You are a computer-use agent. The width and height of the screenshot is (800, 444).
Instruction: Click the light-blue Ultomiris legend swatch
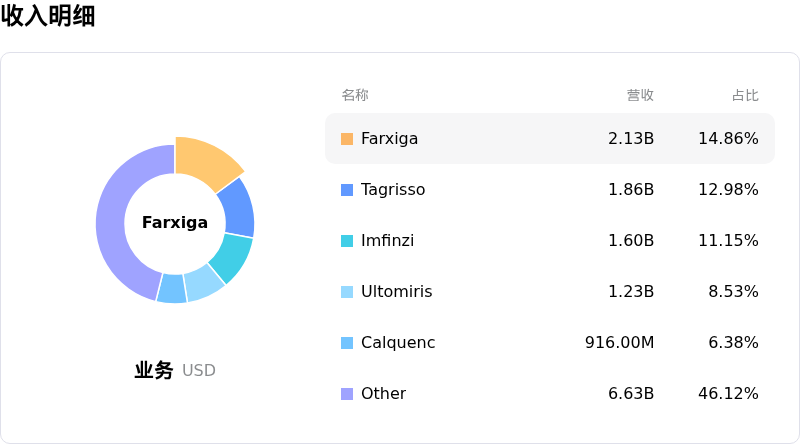pos(347,292)
